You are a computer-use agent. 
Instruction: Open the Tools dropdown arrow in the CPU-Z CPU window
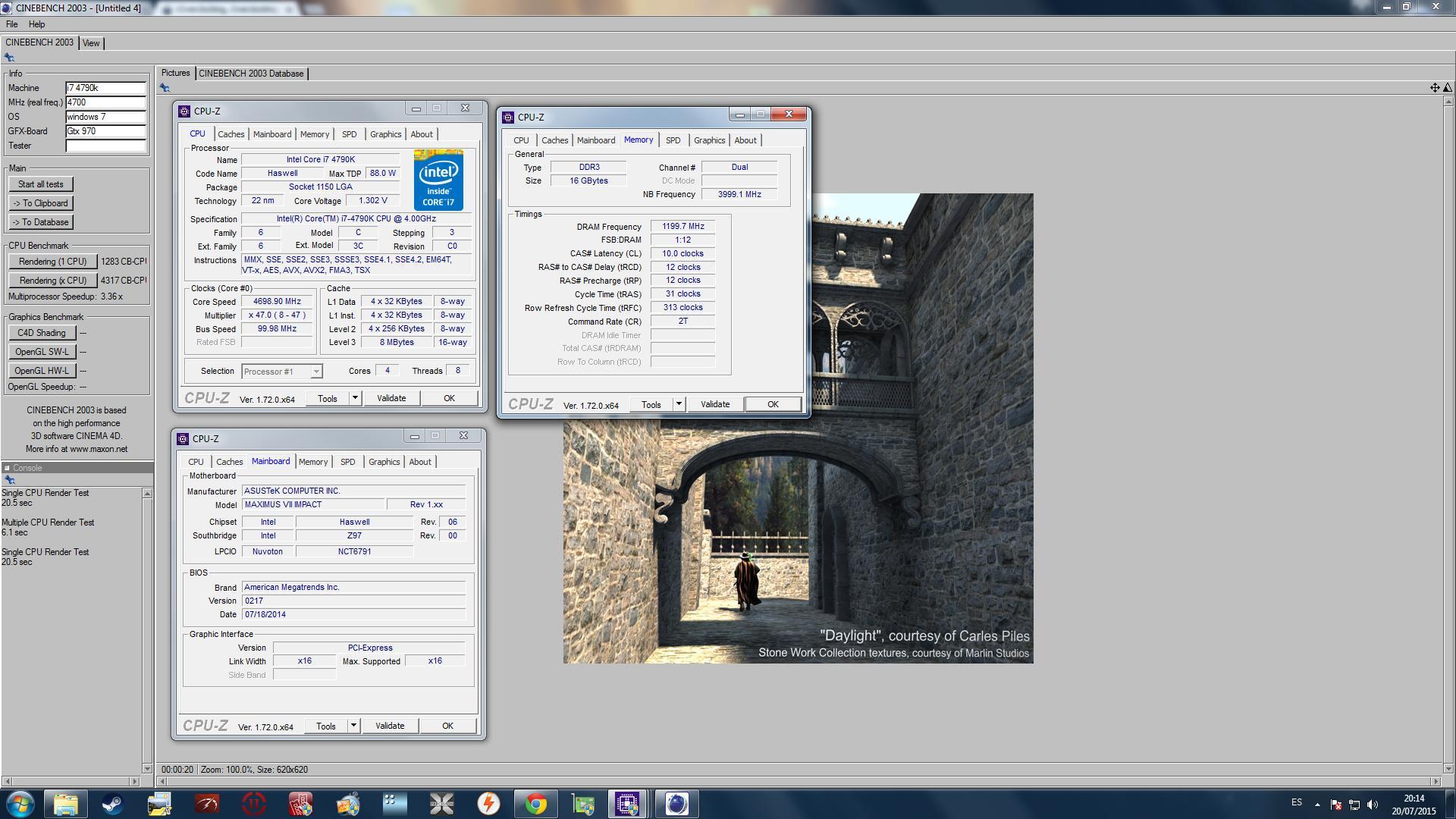pos(355,398)
